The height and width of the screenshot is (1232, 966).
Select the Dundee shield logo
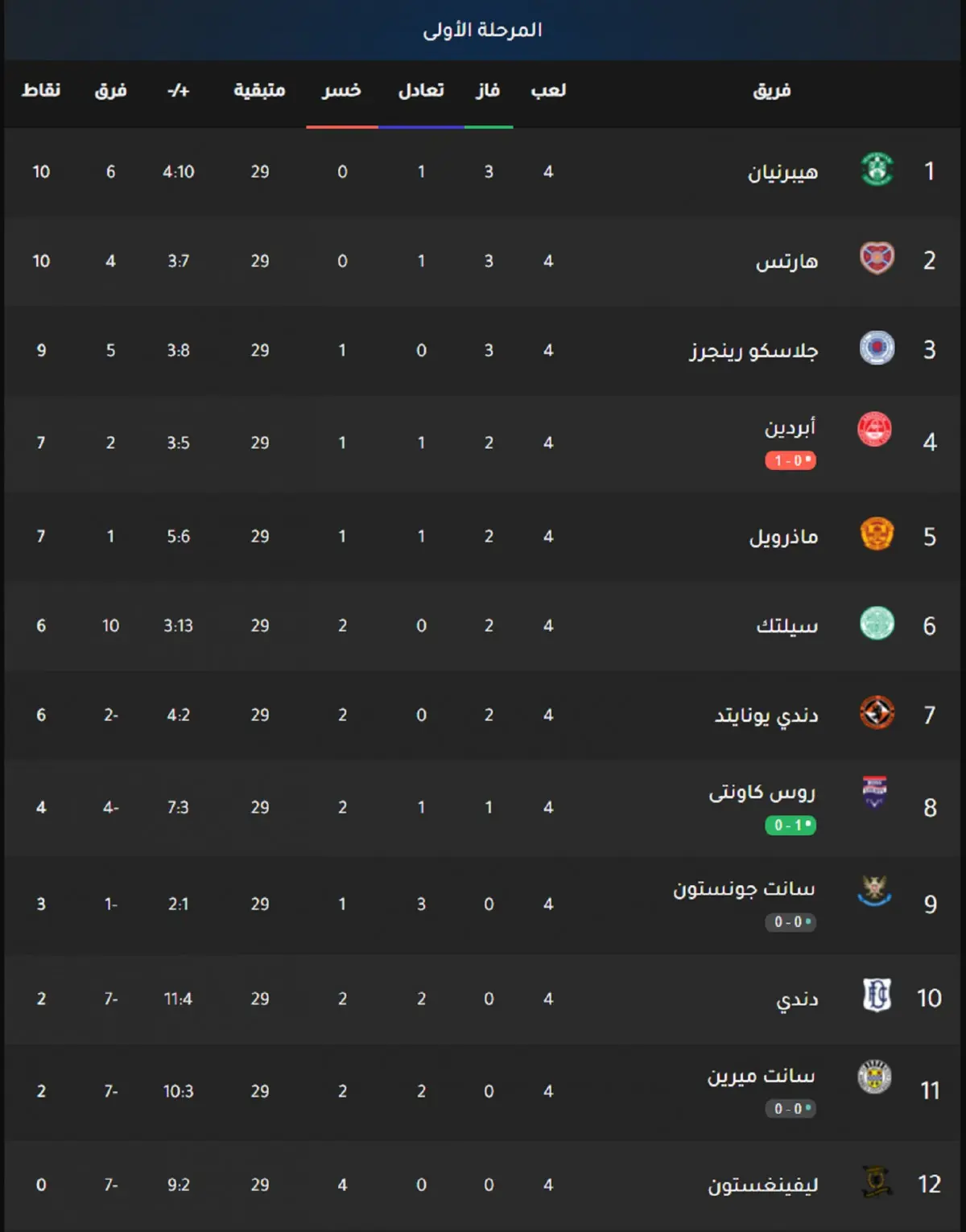click(877, 996)
